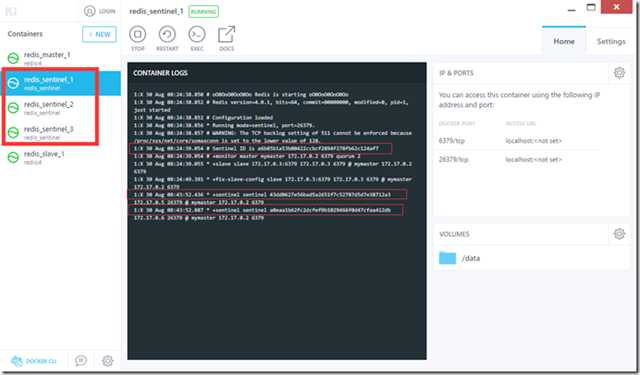
Task: Click the Containers heading
Action: pyautogui.click(x=25, y=34)
